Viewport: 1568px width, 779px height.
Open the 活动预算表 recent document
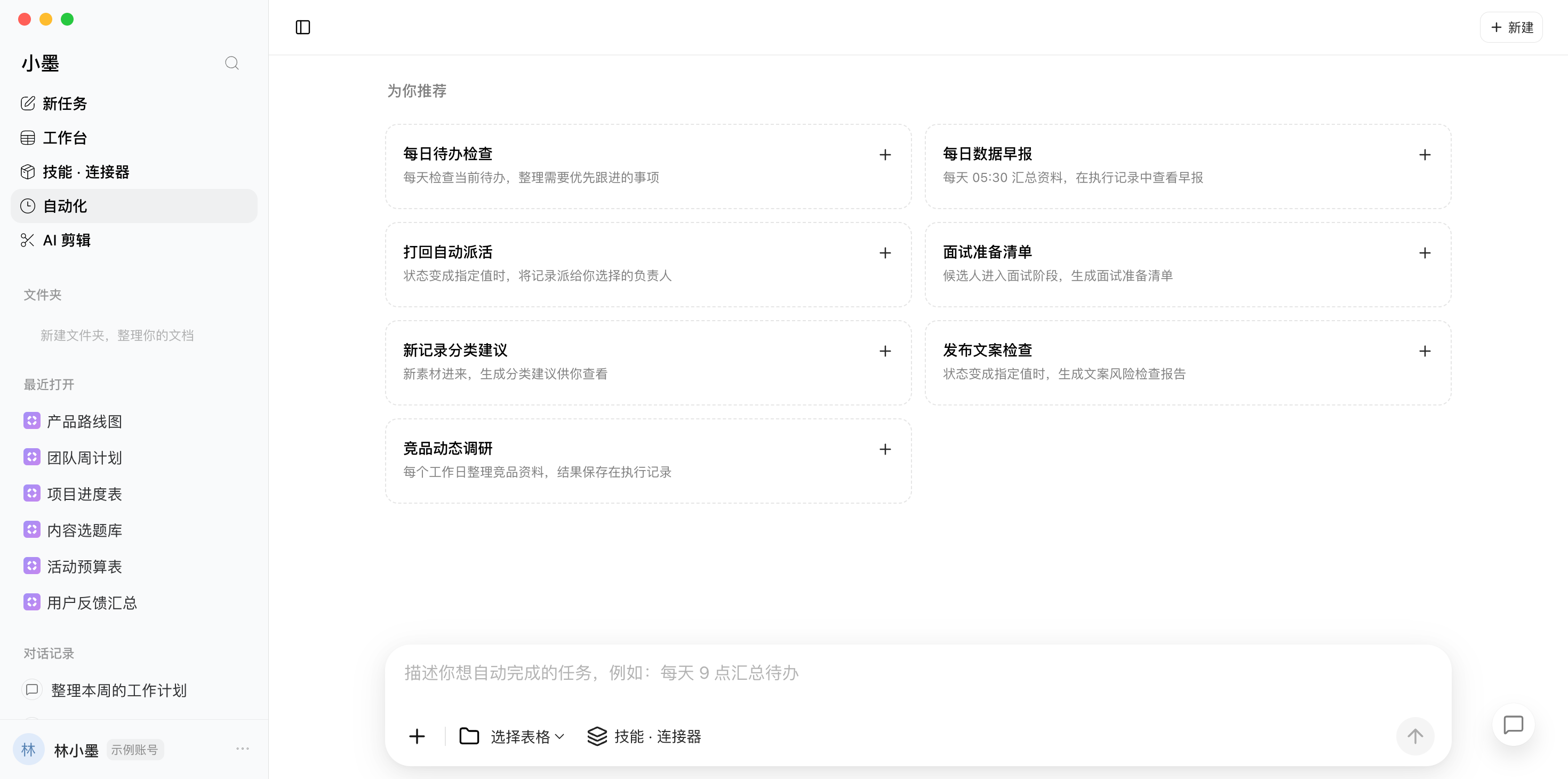(x=134, y=566)
